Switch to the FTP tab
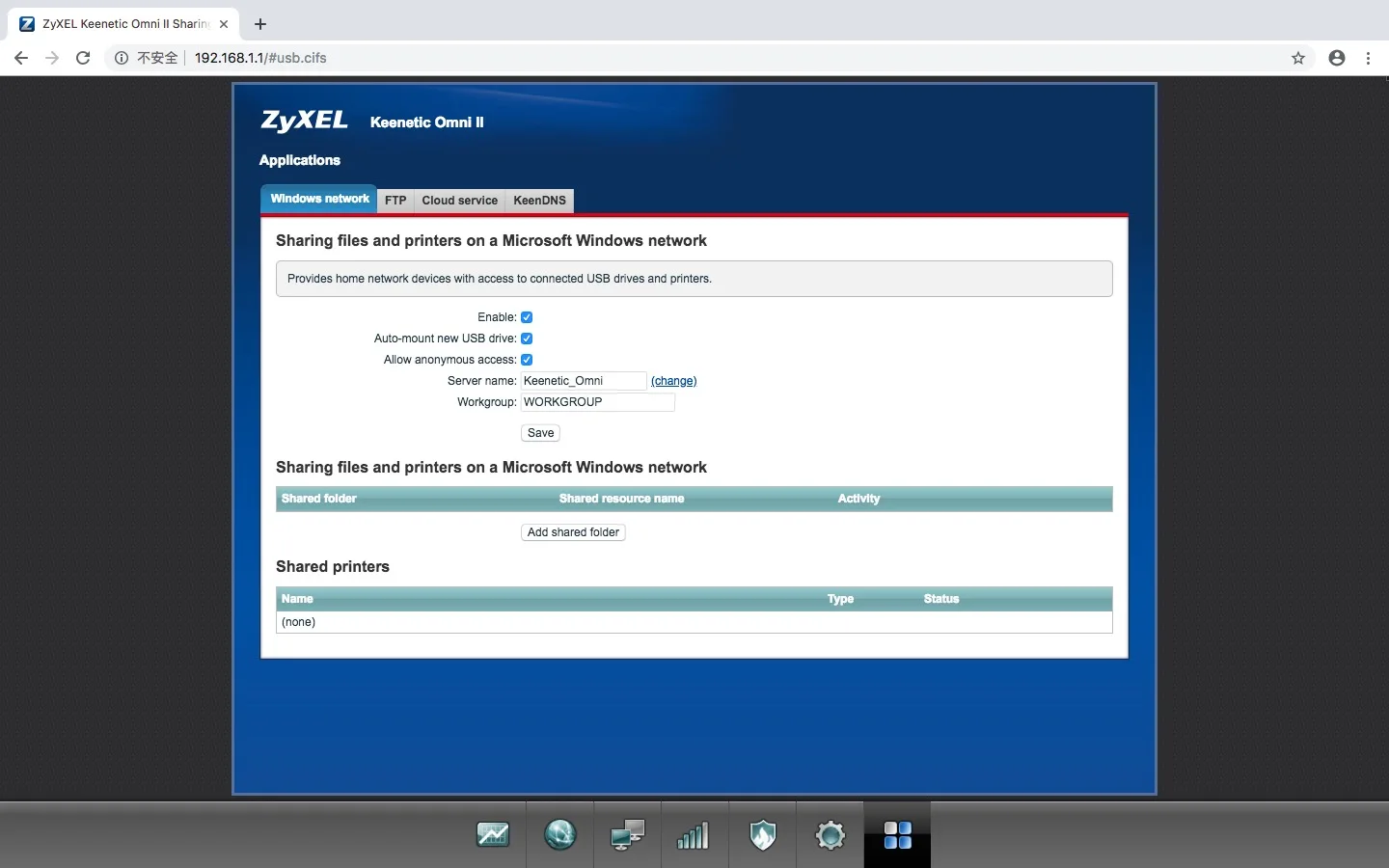The width and height of the screenshot is (1389, 868). (x=395, y=201)
